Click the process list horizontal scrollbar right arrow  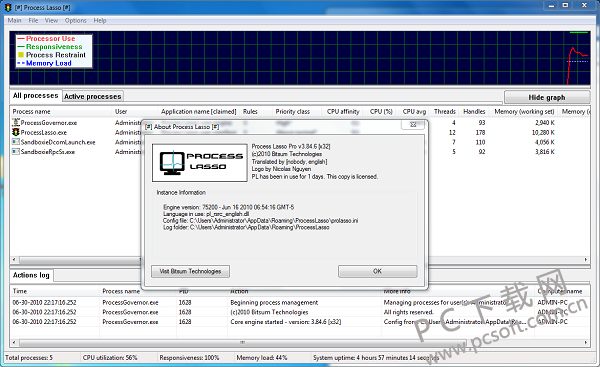586,259
